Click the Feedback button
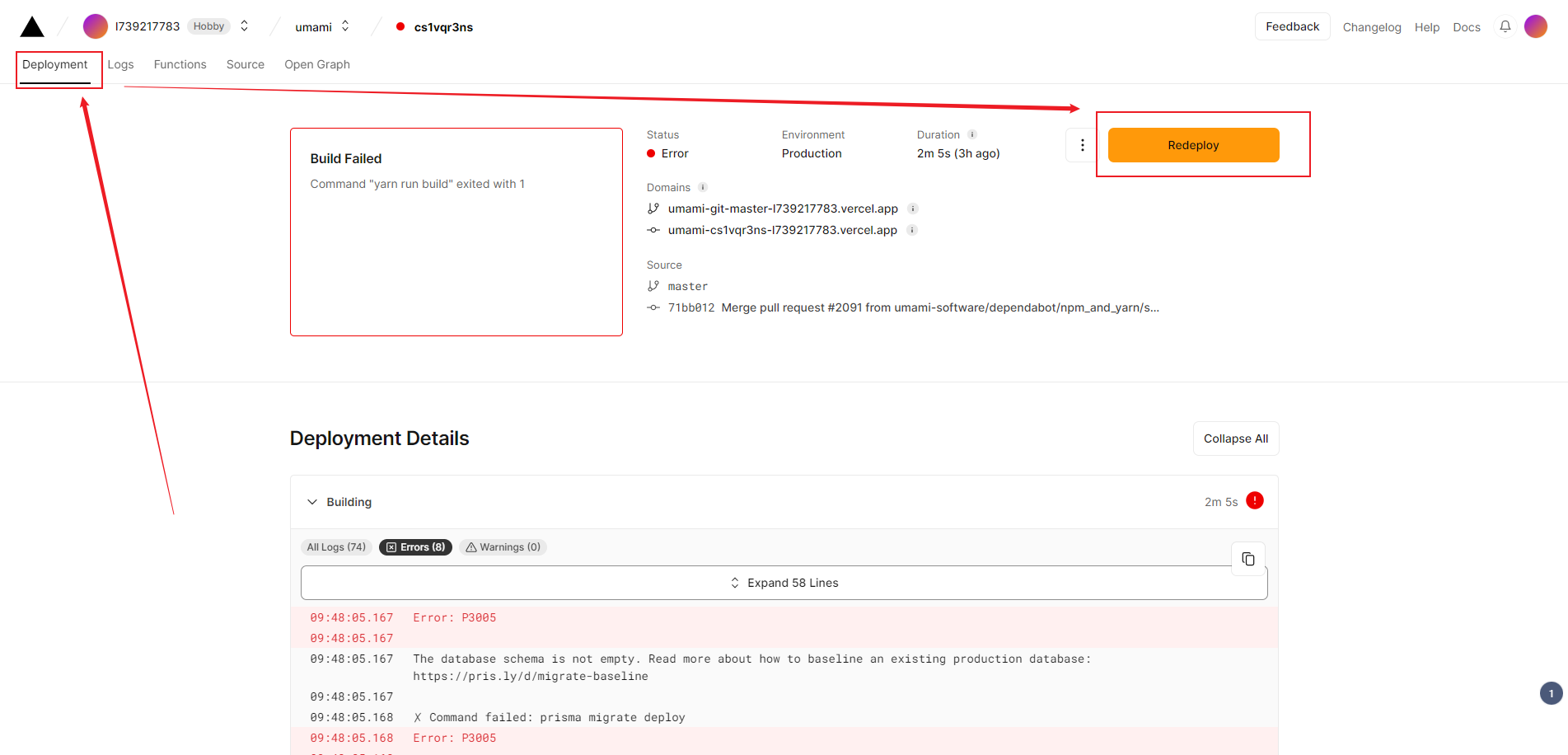This screenshot has width=1568, height=755. point(1292,26)
